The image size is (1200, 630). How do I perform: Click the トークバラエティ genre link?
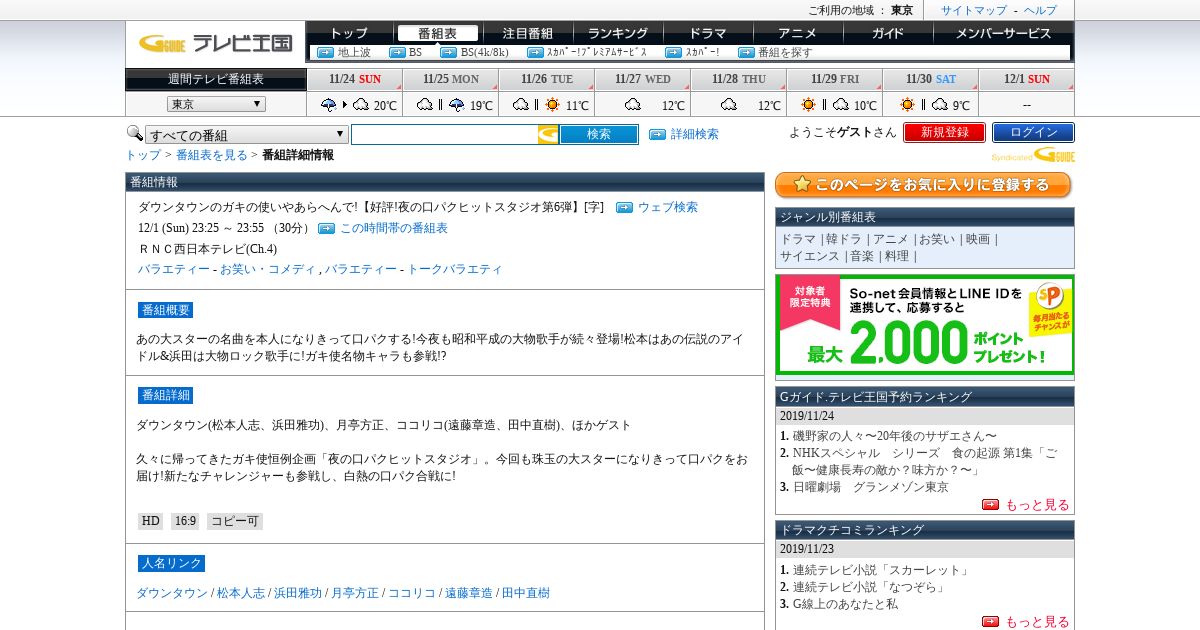(455, 269)
